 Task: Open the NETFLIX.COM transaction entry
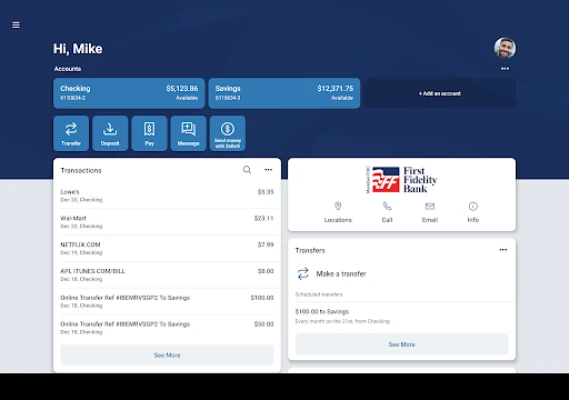pyautogui.click(x=167, y=248)
